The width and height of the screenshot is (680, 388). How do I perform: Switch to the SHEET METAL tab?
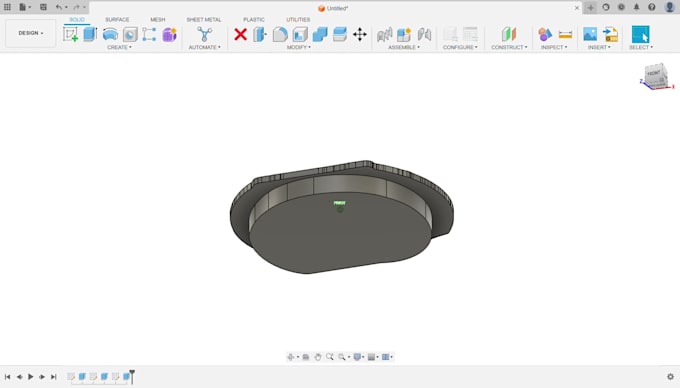point(204,20)
